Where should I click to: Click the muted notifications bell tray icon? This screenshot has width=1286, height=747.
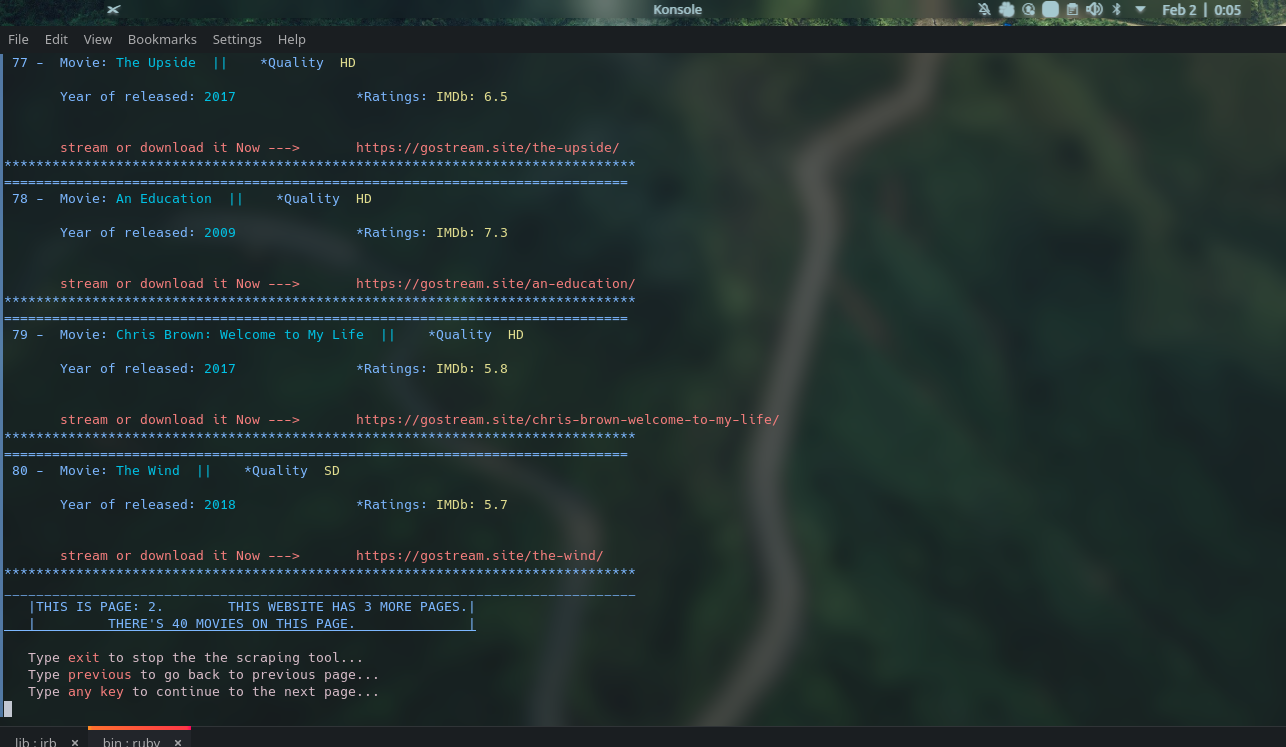click(x=985, y=10)
